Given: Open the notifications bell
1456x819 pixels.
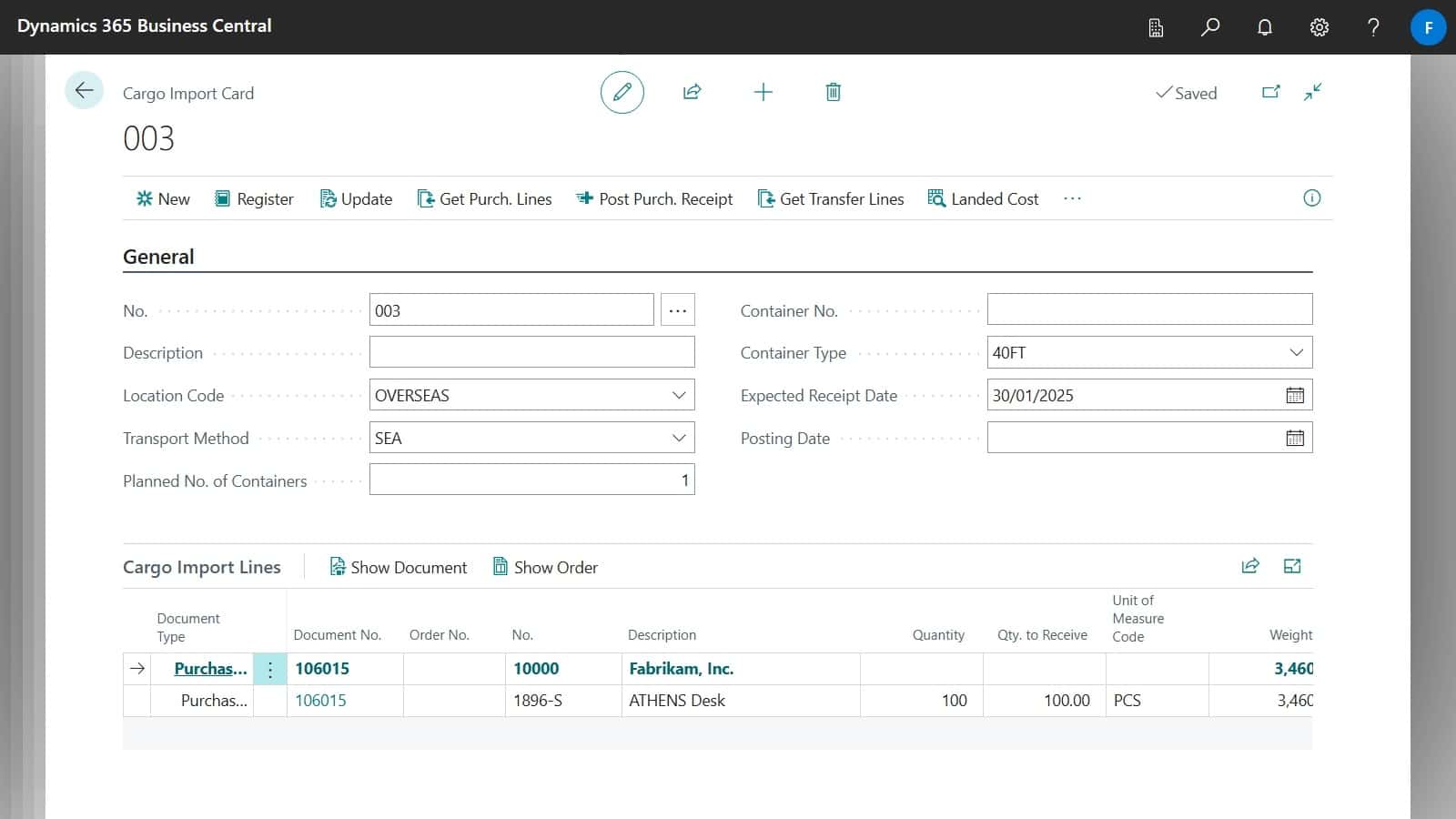Looking at the screenshot, I should coord(1264,27).
